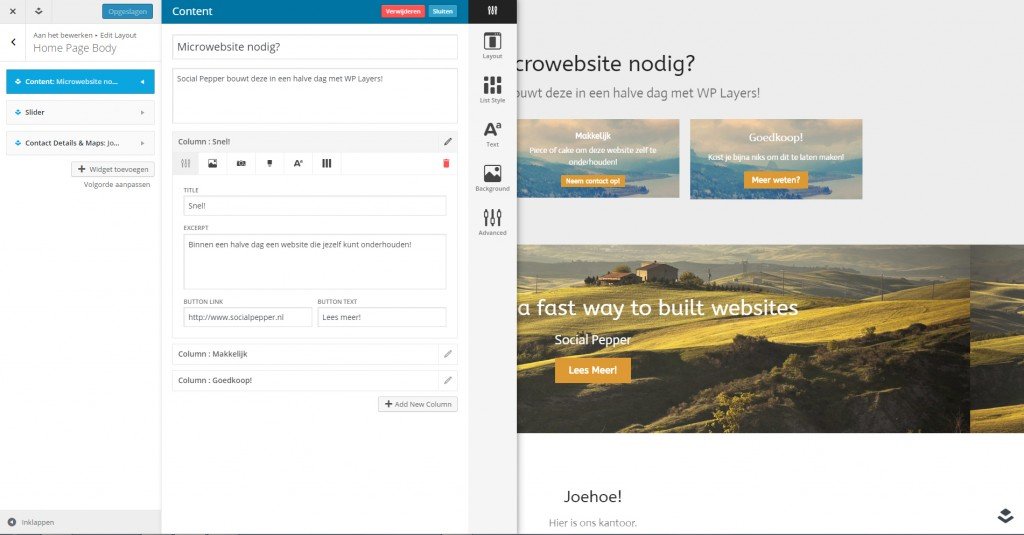This screenshot has width=1024, height=535.
Task: Click Joehoe! heading in preview
Action: click(592, 496)
